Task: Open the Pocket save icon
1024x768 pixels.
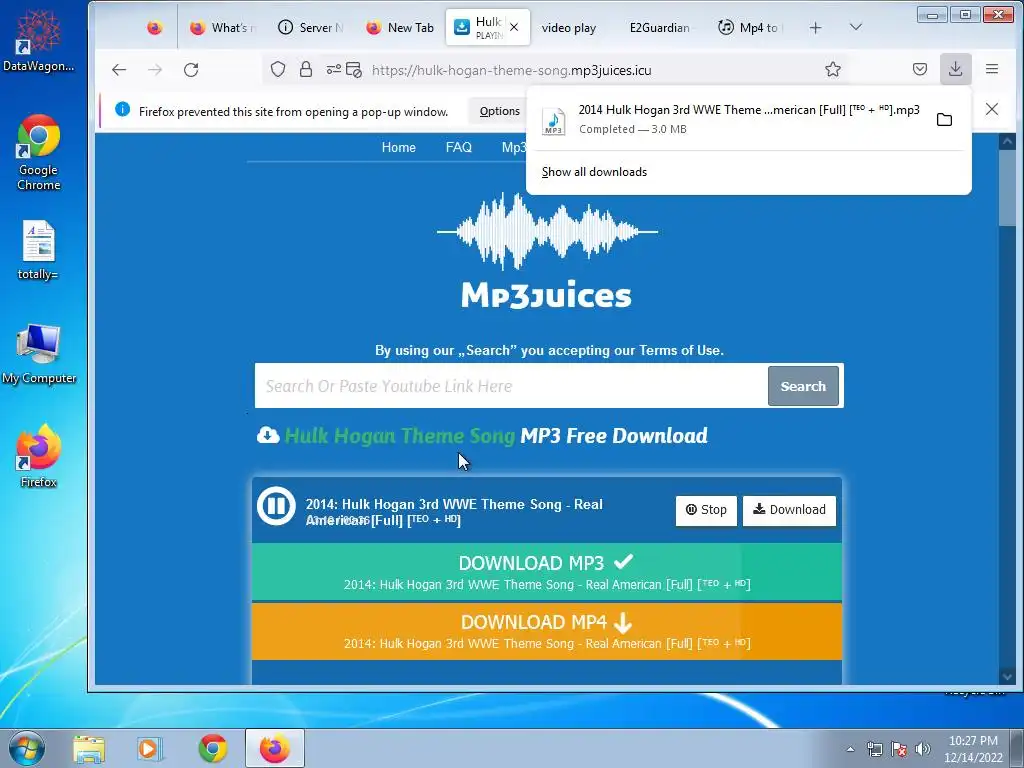Action: 920,69
